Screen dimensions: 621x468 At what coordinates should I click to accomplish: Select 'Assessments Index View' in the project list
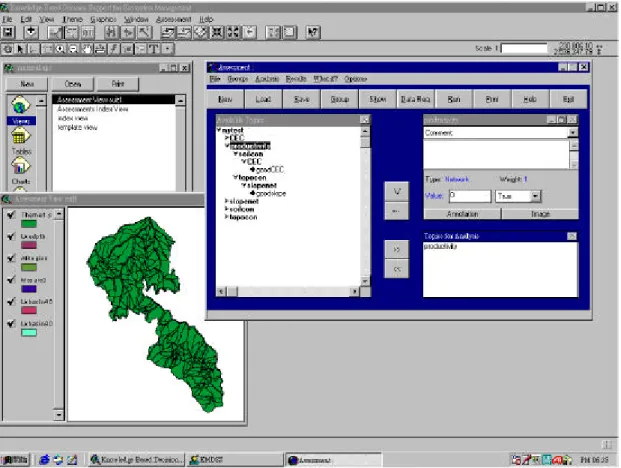pyautogui.click(x=93, y=109)
